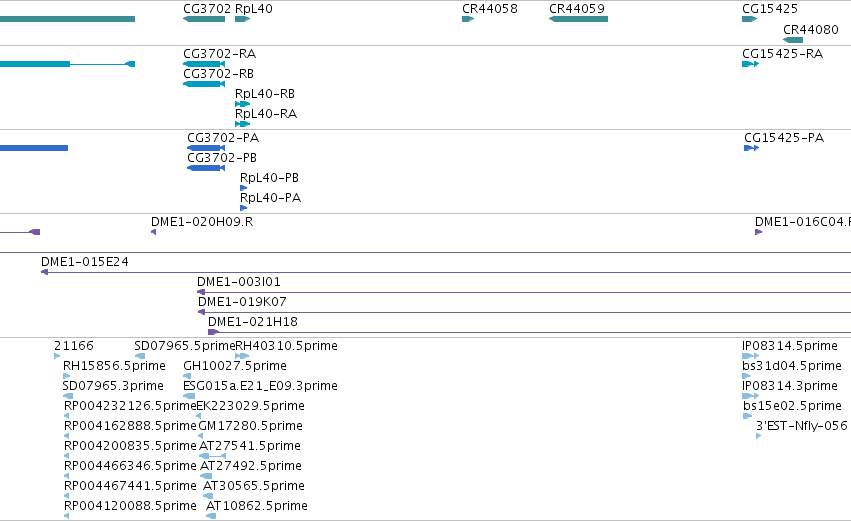
Task: Click EST AT30565.5prime
Action: [208, 497]
